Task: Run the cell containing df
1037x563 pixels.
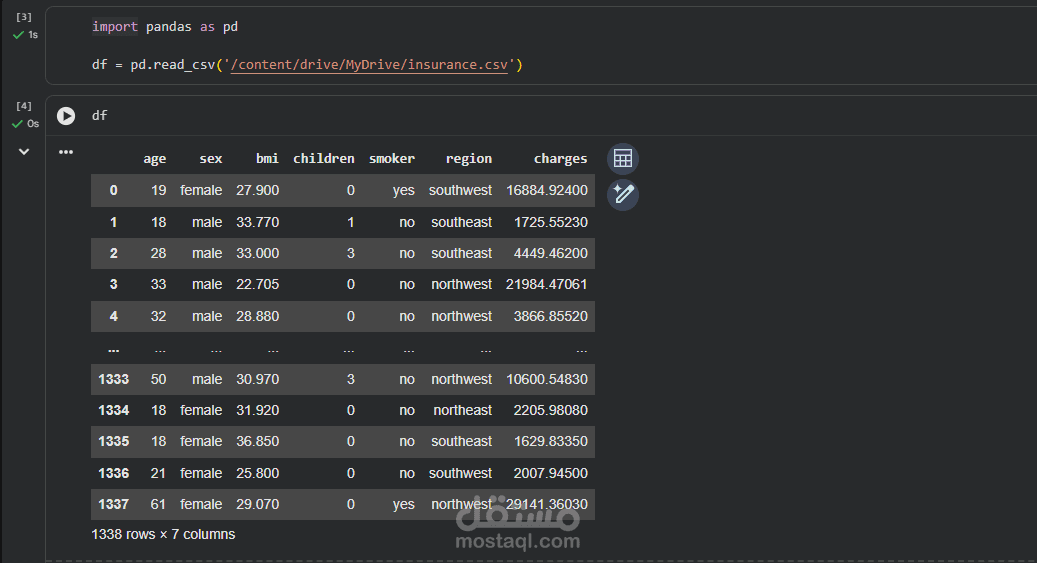Action: (66, 116)
